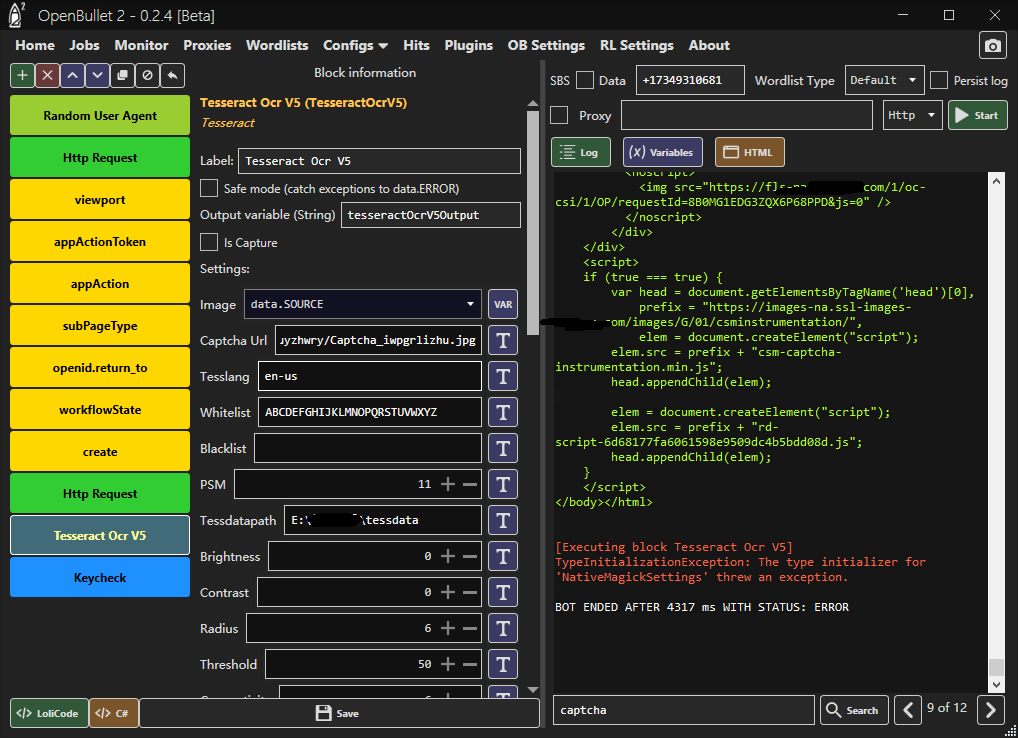The image size is (1018, 738).
Task: Switch to the HTML tab
Action: coord(749,152)
